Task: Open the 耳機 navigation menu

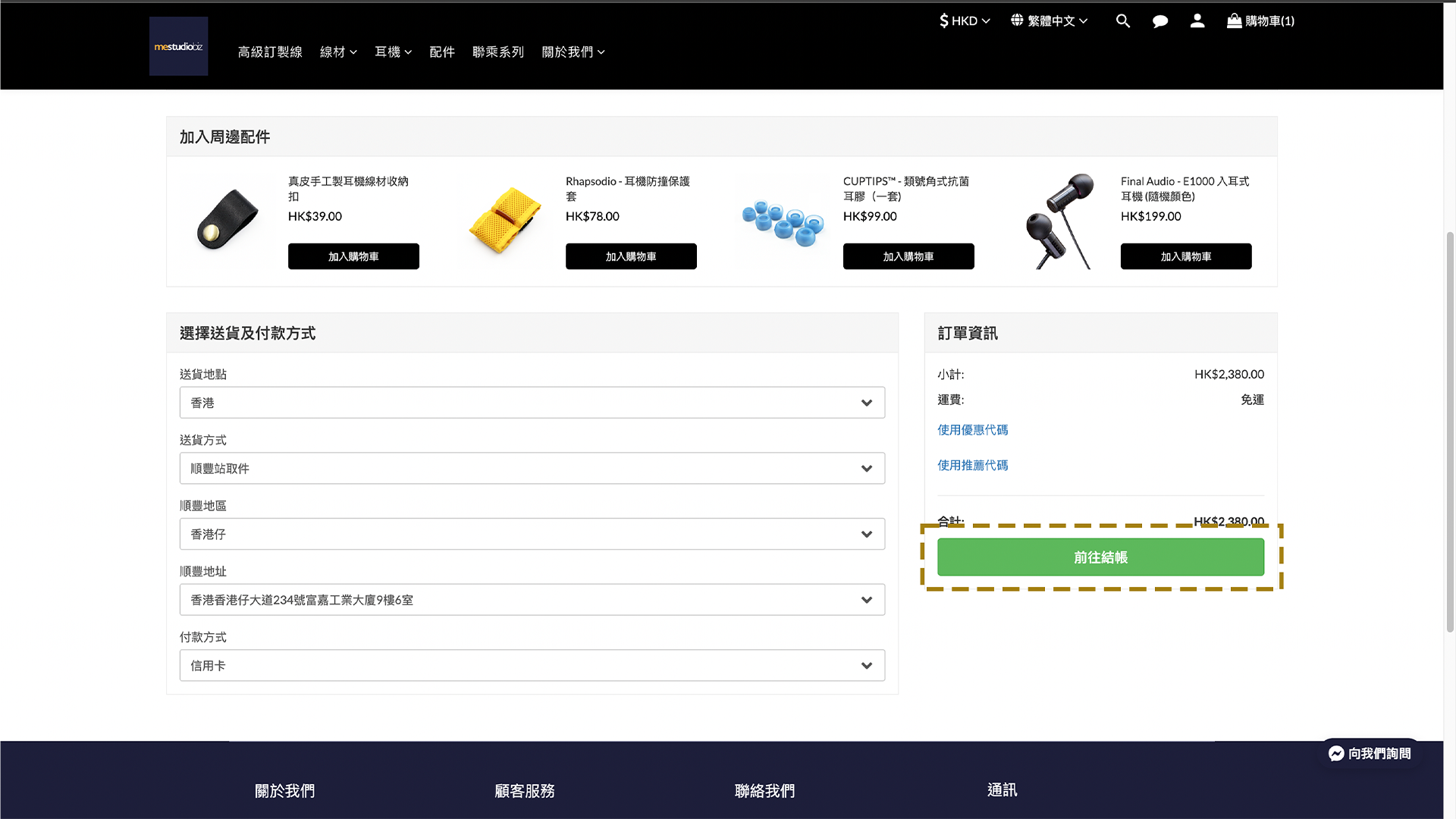Action: 393,52
